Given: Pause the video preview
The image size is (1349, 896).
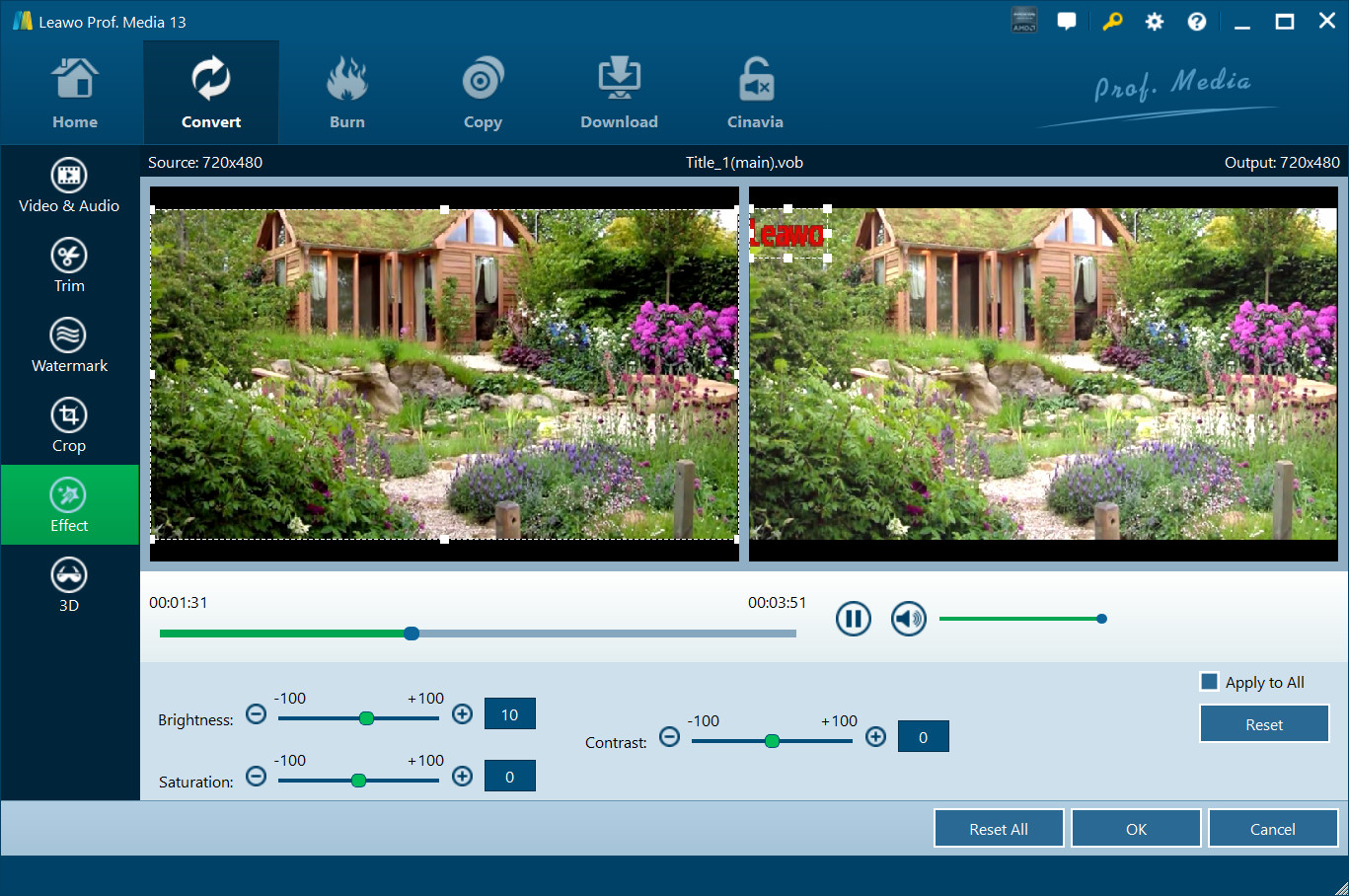Looking at the screenshot, I should click(854, 619).
